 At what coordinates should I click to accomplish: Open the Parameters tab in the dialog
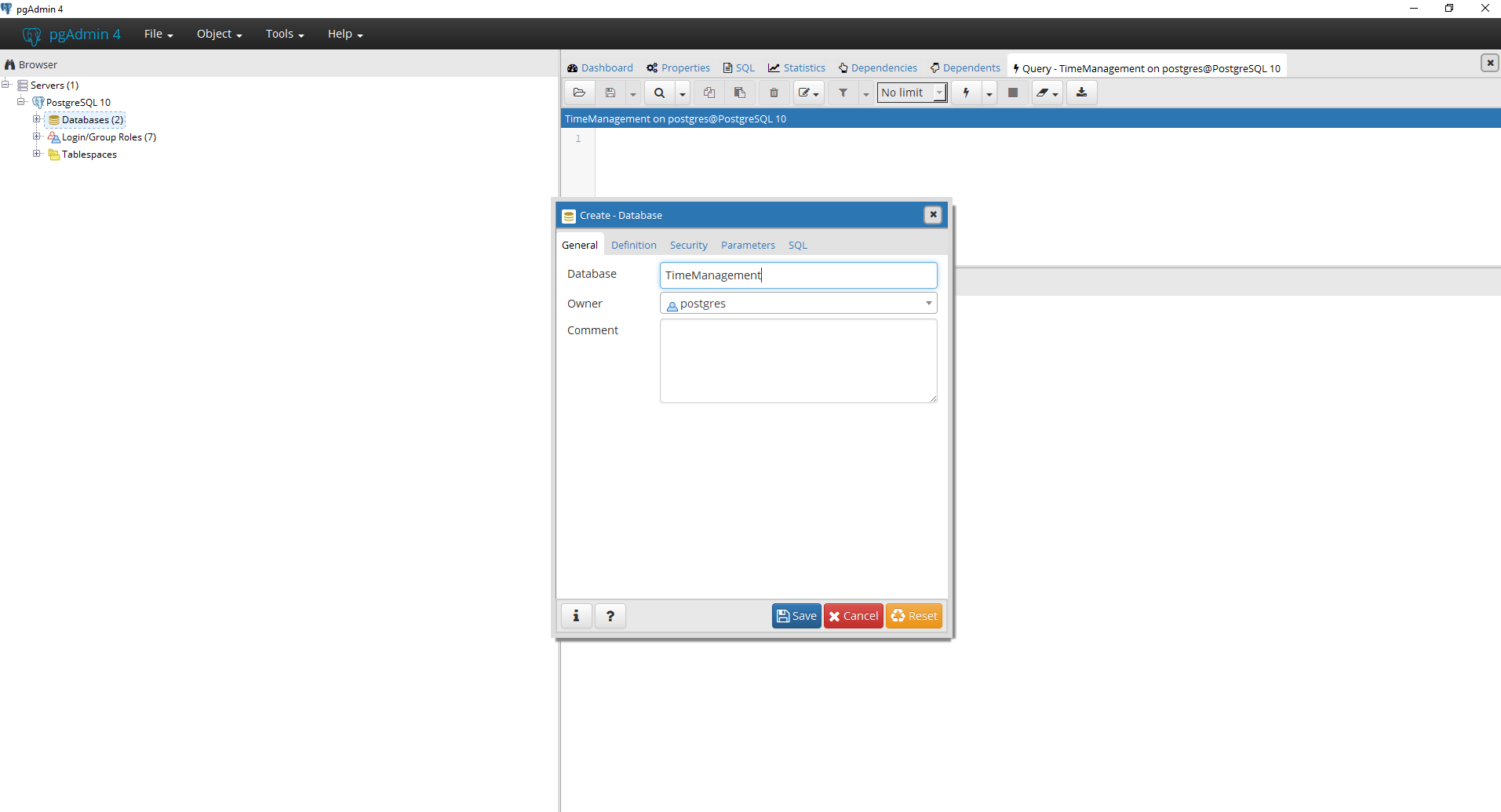coord(748,245)
